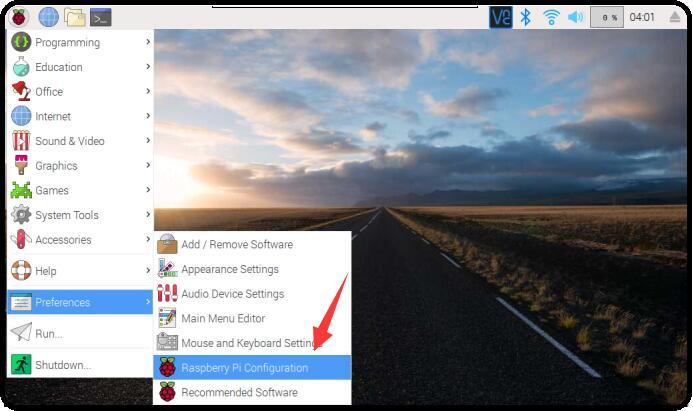Select the Help label in main menu
693x411 pixels.
click(46, 271)
